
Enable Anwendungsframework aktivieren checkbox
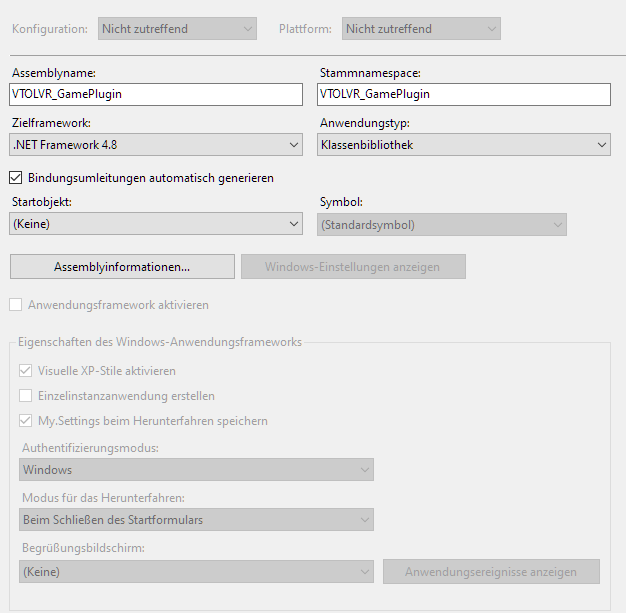16,305
